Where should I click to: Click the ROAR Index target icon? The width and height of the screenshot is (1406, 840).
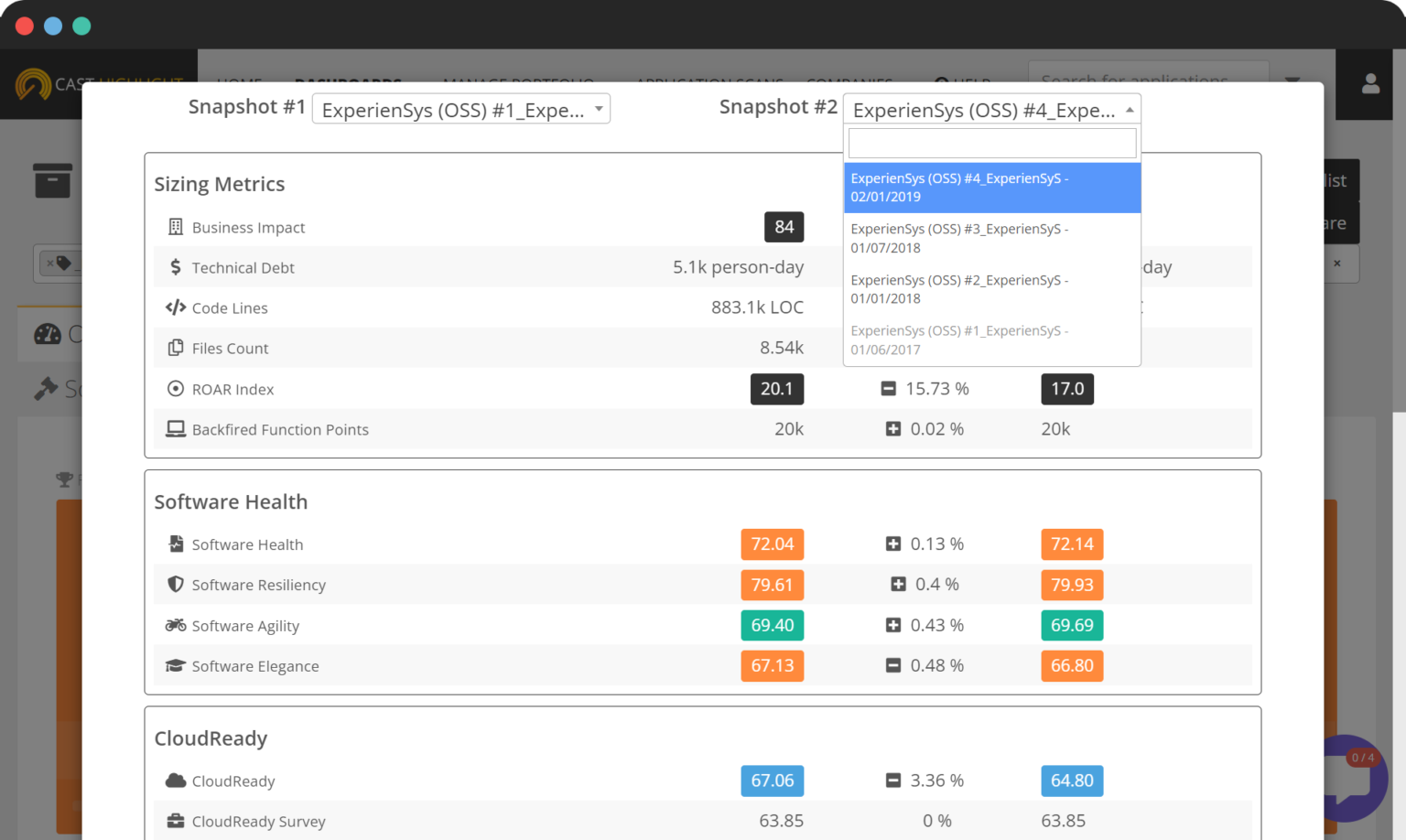tap(176, 389)
